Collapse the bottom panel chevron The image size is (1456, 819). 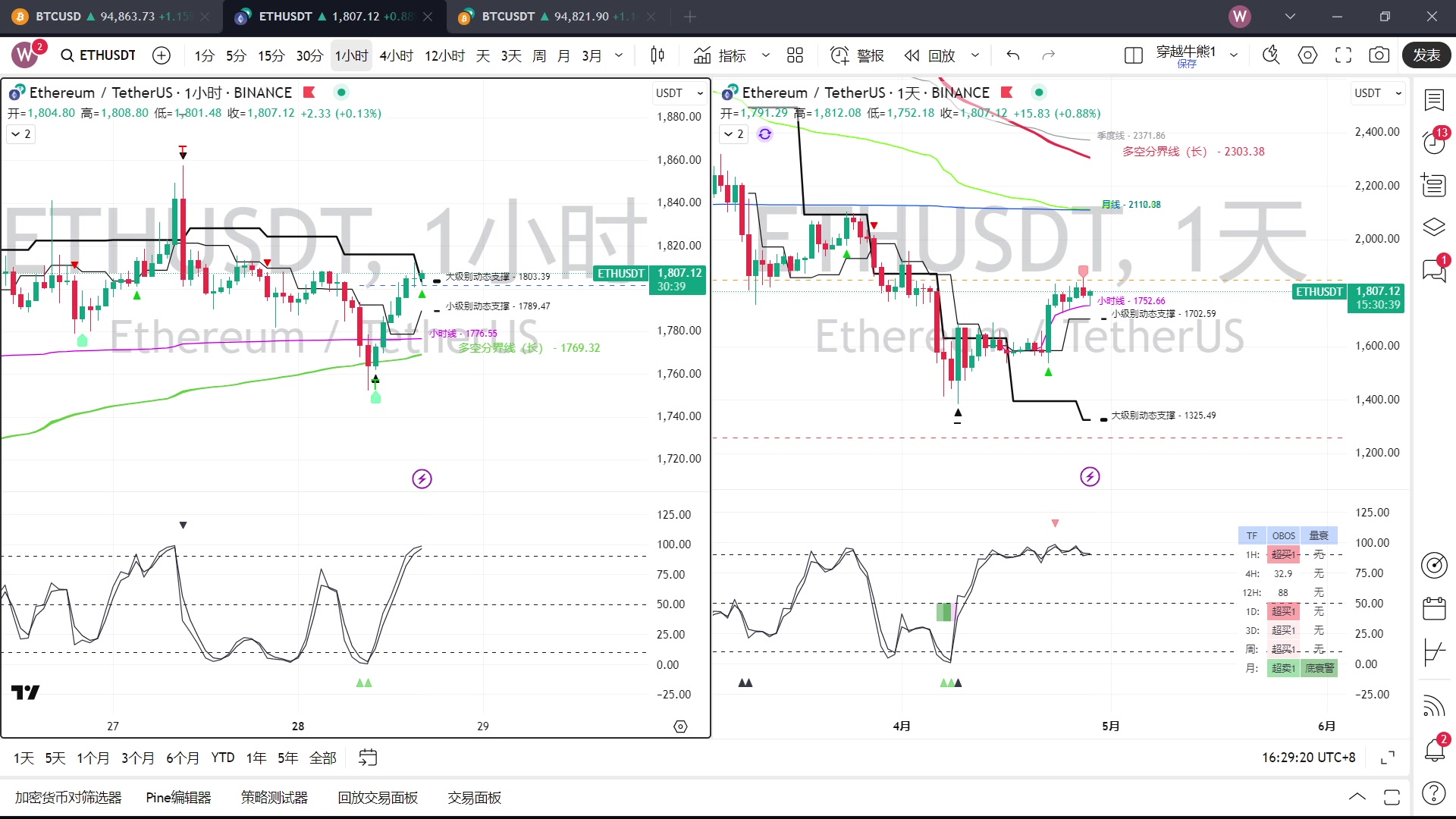[x=1357, y=797]
